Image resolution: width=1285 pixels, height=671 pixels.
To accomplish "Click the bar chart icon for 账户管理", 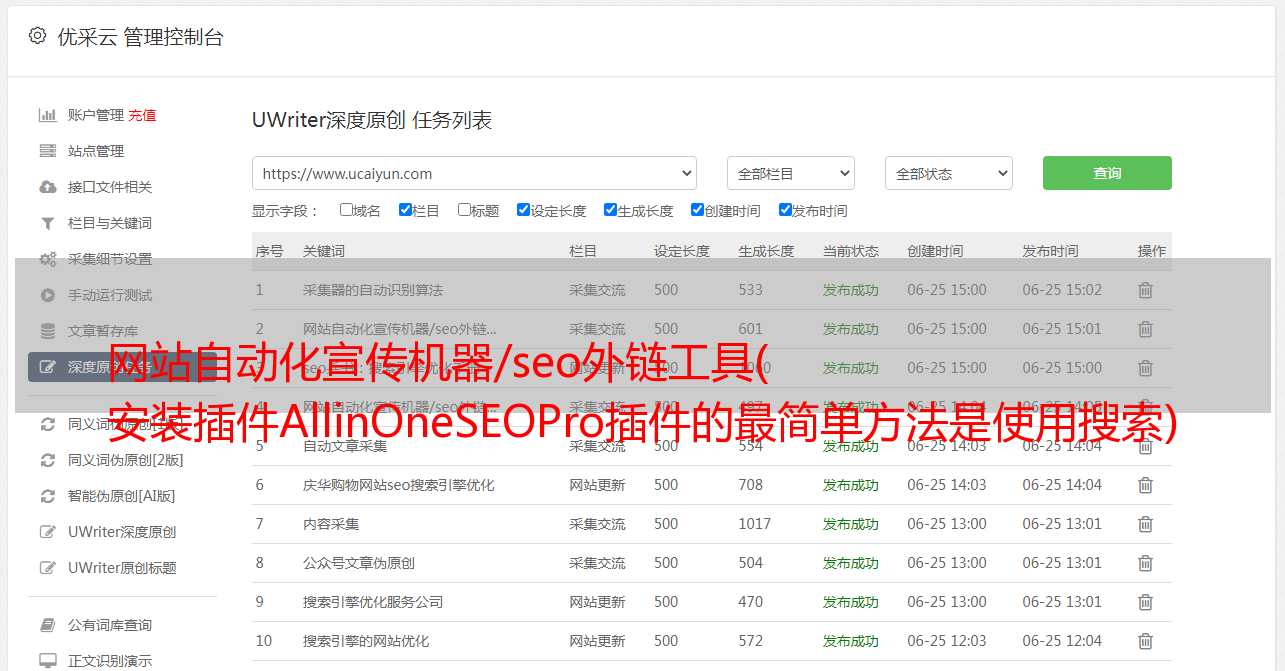I will 47,115.
